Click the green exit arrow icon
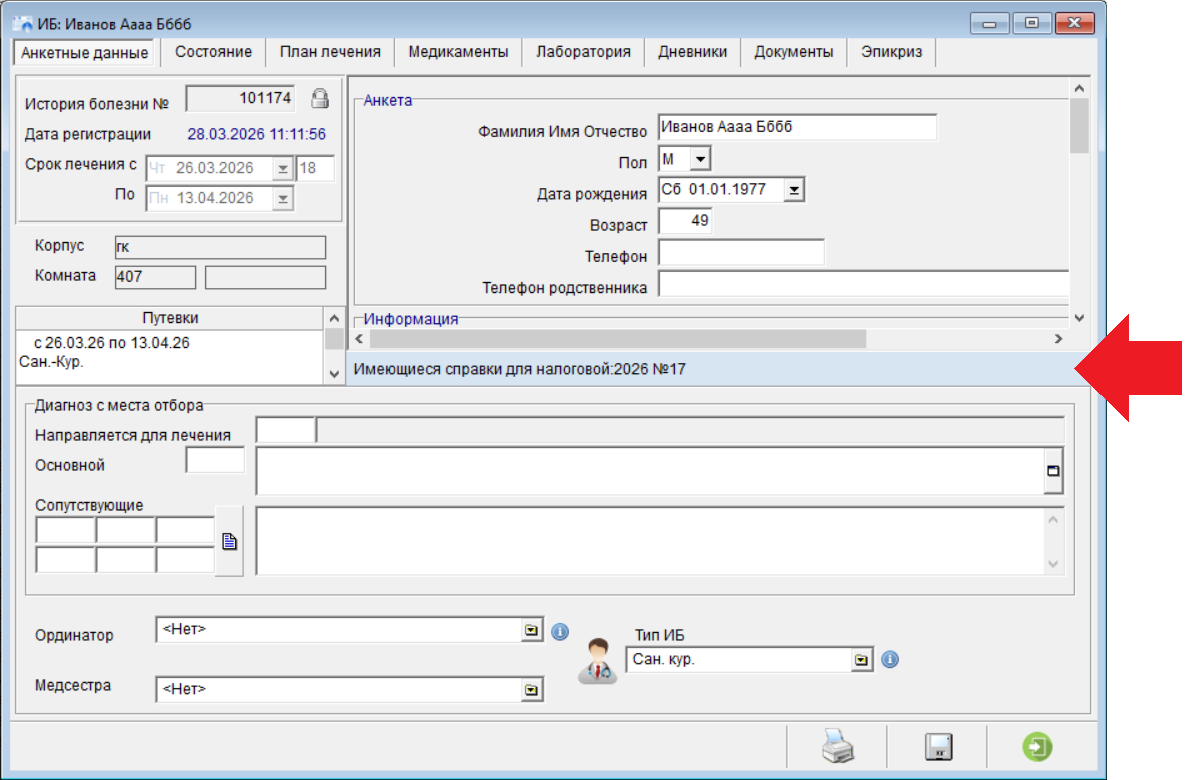The image size is (1185, 780). pos(1037,747)
